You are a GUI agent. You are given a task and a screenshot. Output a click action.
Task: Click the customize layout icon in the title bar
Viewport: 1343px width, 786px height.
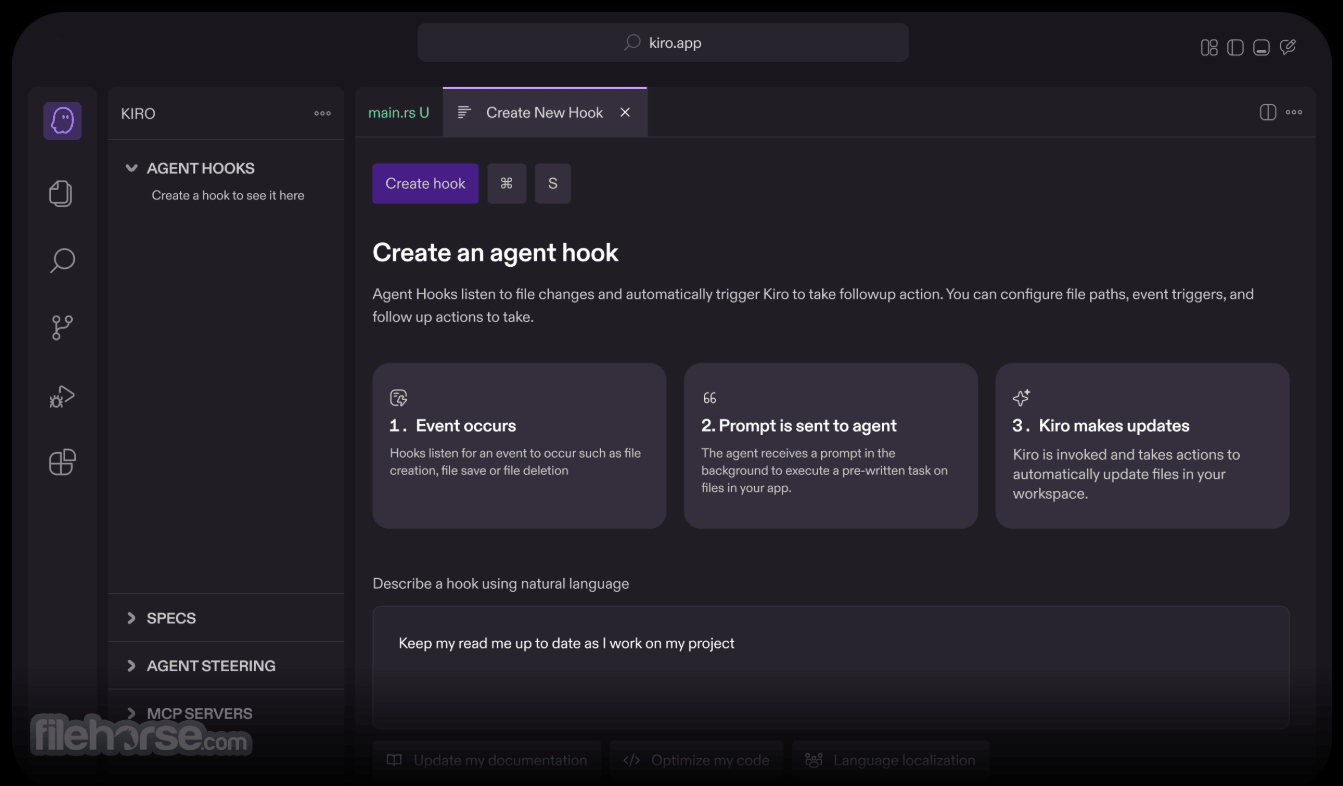point(1209,47)
